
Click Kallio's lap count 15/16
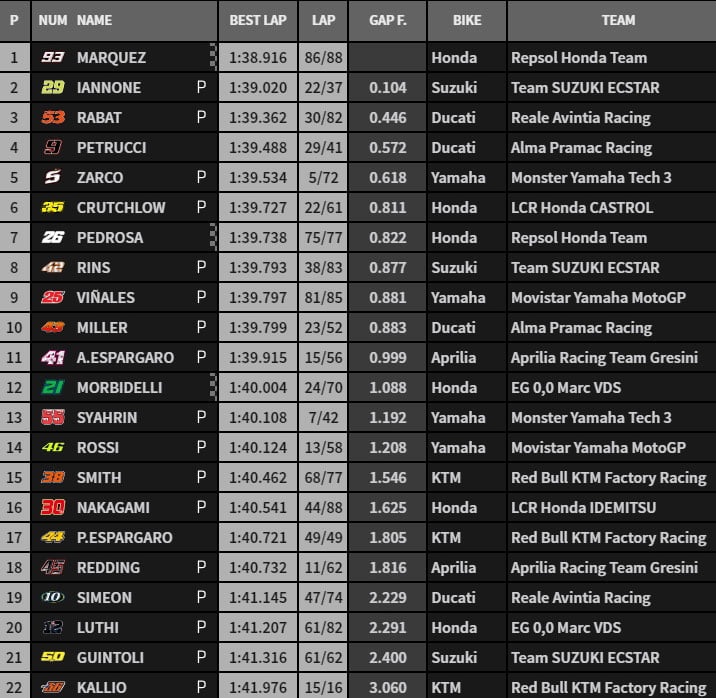pos(323,687)
